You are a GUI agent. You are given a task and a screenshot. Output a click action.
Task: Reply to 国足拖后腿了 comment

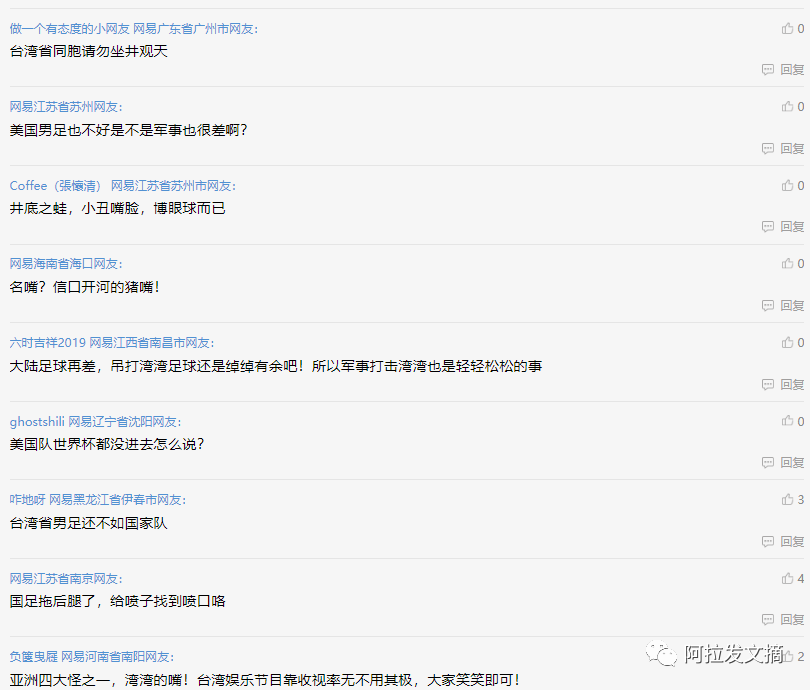pos(783,619)
